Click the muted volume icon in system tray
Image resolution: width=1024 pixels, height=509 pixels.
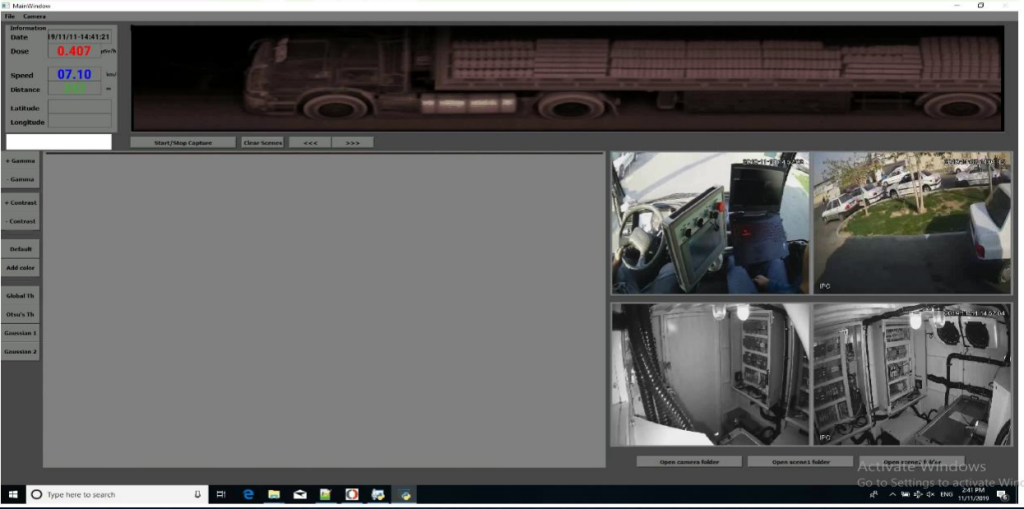point(931,494)
